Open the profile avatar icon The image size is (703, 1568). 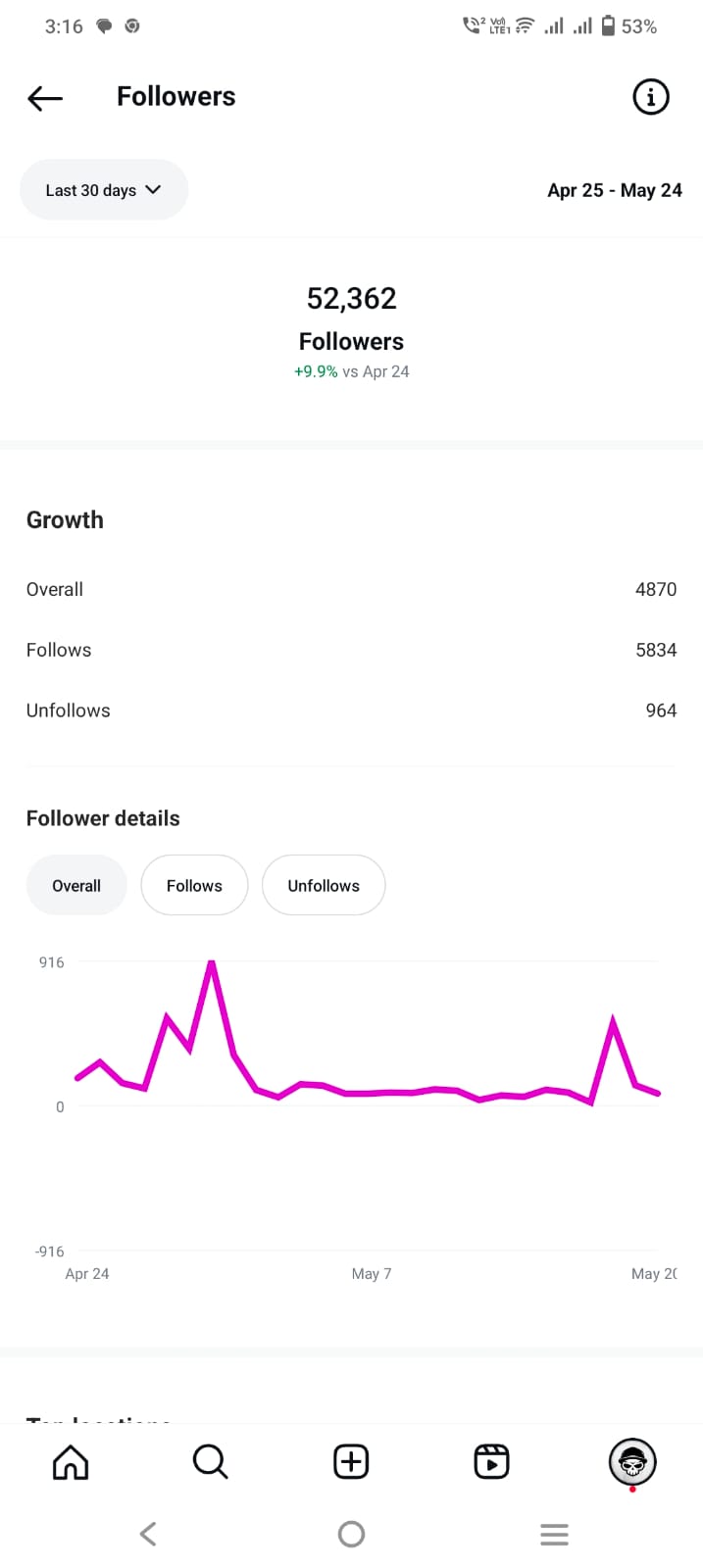632,1462
